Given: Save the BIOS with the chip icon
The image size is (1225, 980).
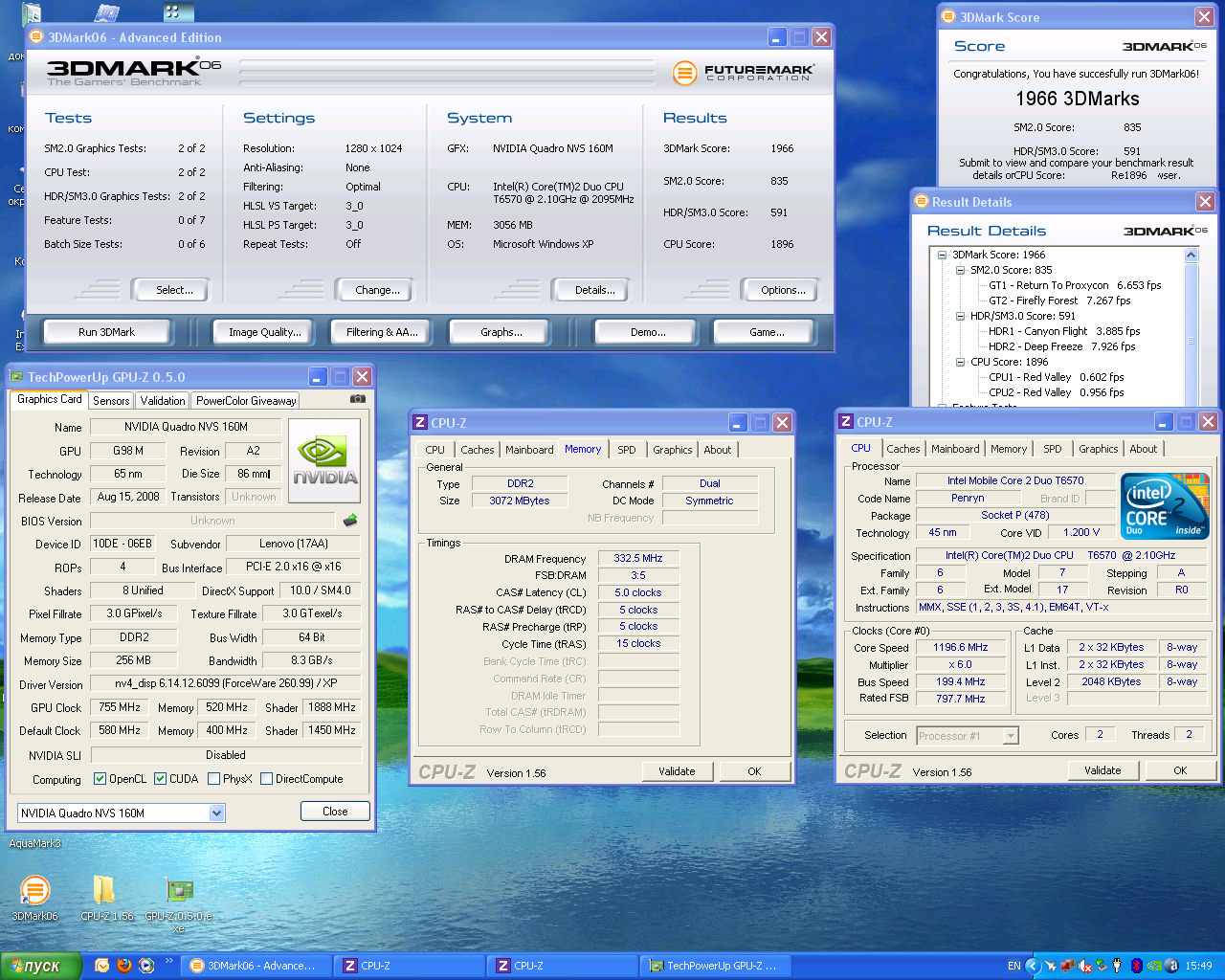Looking at the screenshot, I should tap(350, 521).
